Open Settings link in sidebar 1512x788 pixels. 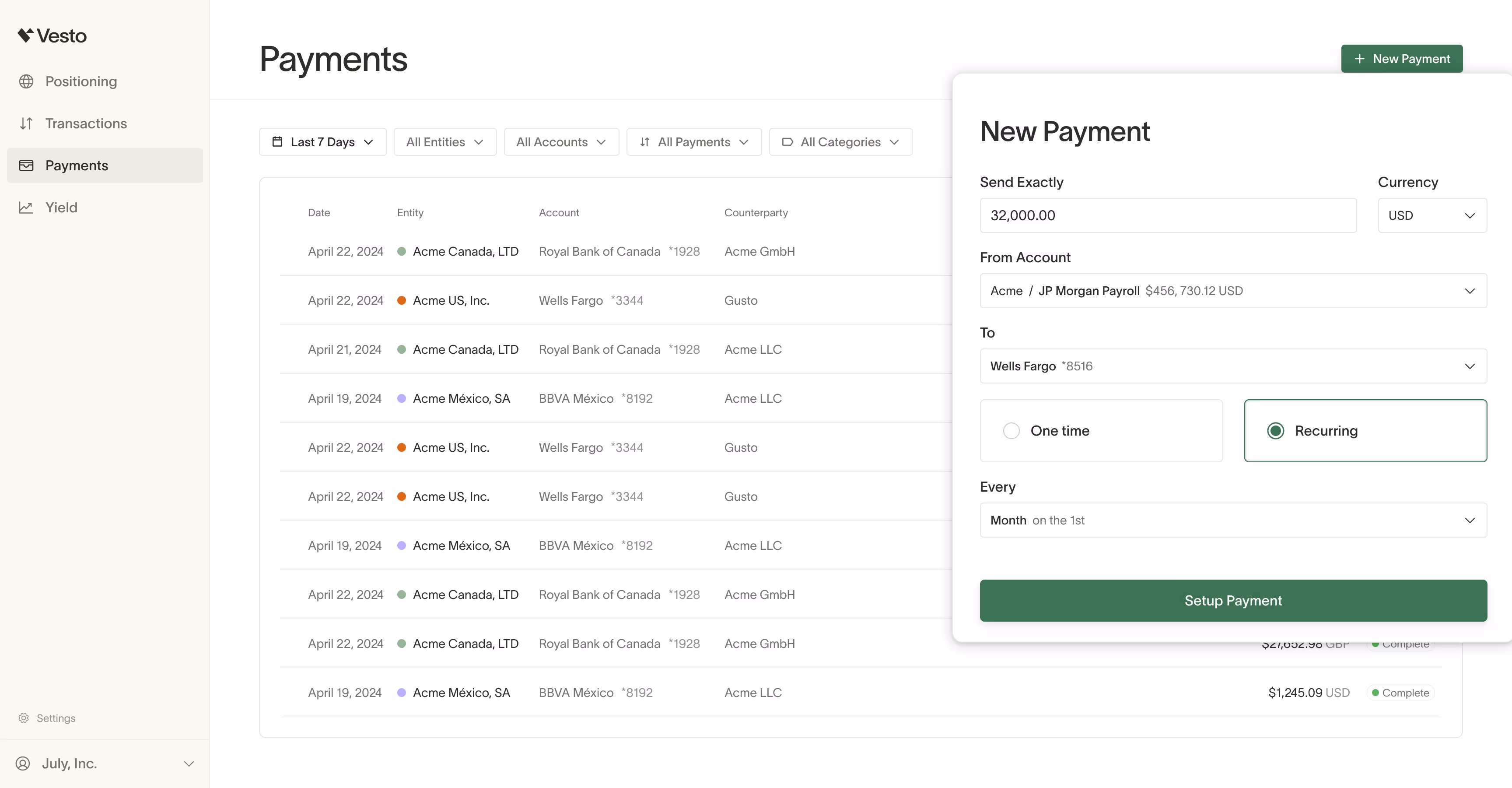click(47, 718)
